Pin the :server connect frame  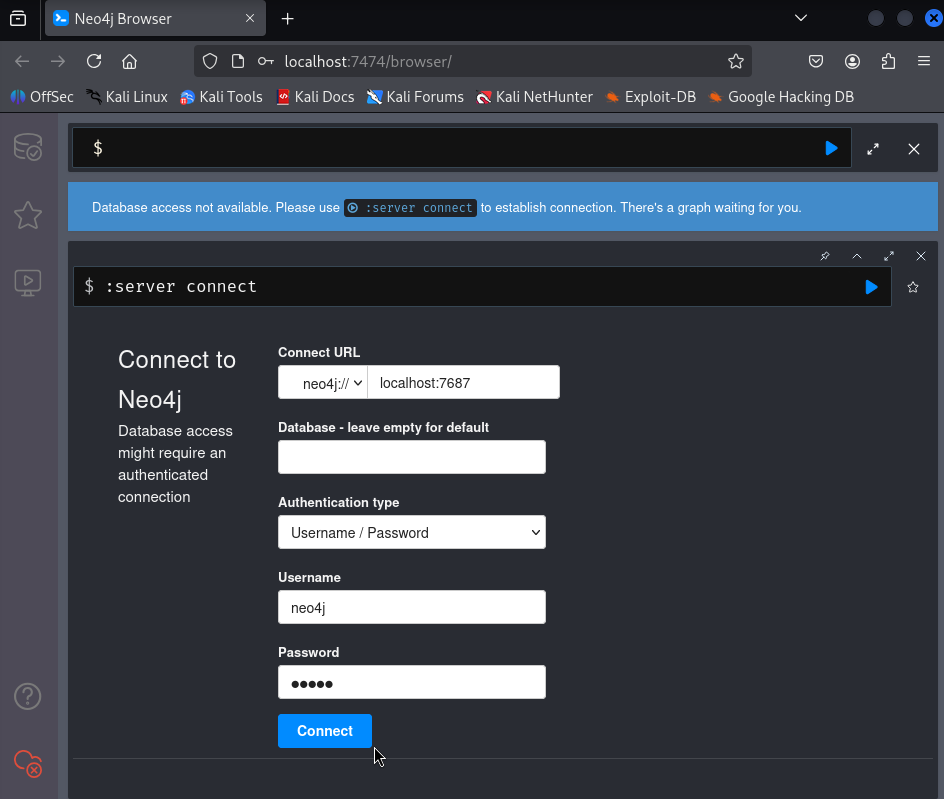825,256
